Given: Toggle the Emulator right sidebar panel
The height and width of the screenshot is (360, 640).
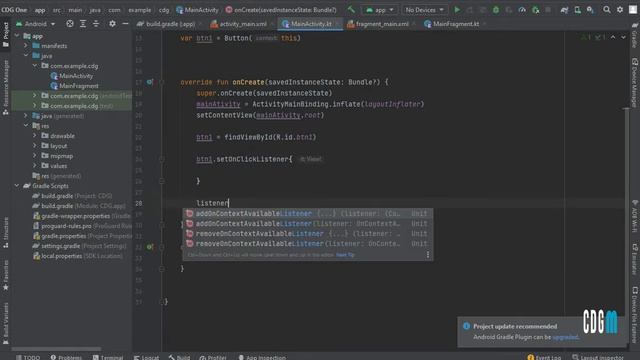Looking at the screenshot, I should [x=635, y=259].
